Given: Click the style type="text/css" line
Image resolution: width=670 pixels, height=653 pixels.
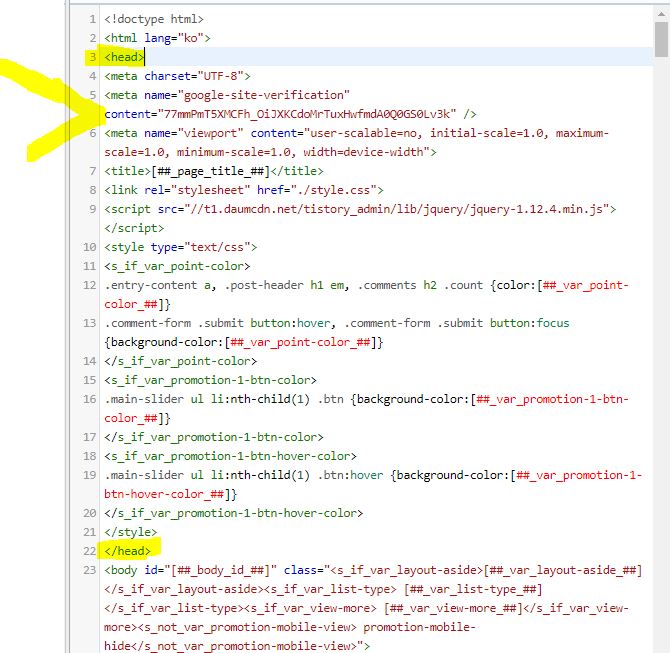Looking at the screenshot, I should point(180,247).
